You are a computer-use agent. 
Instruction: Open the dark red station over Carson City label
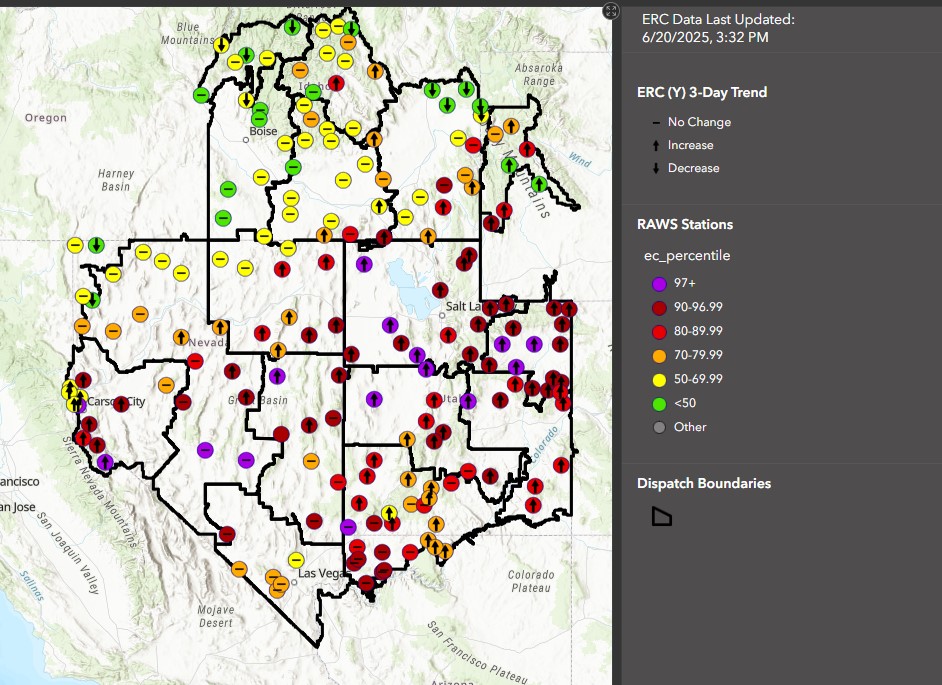tap(121, 404)
